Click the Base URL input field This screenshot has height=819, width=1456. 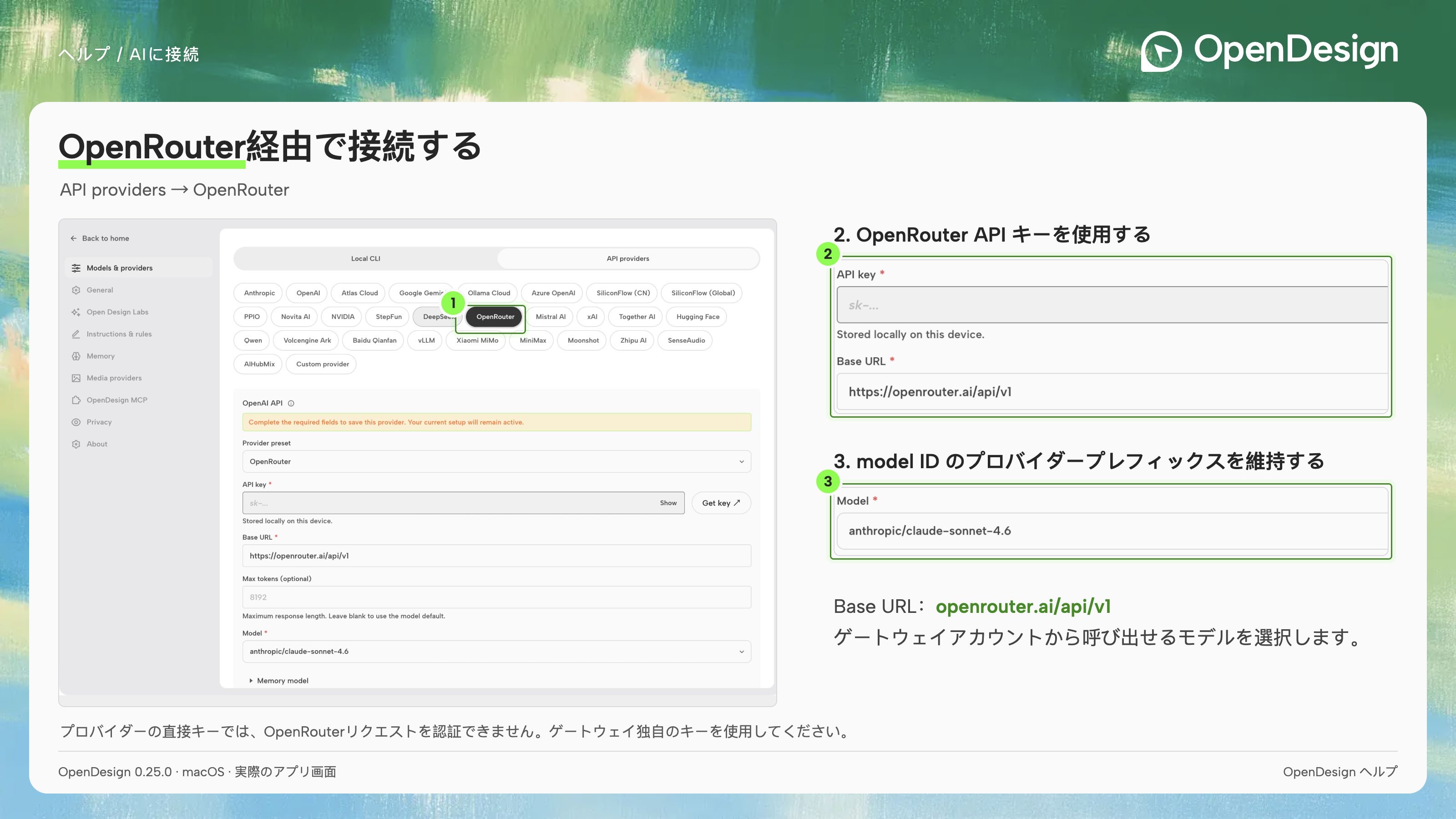tap(496, 556)
